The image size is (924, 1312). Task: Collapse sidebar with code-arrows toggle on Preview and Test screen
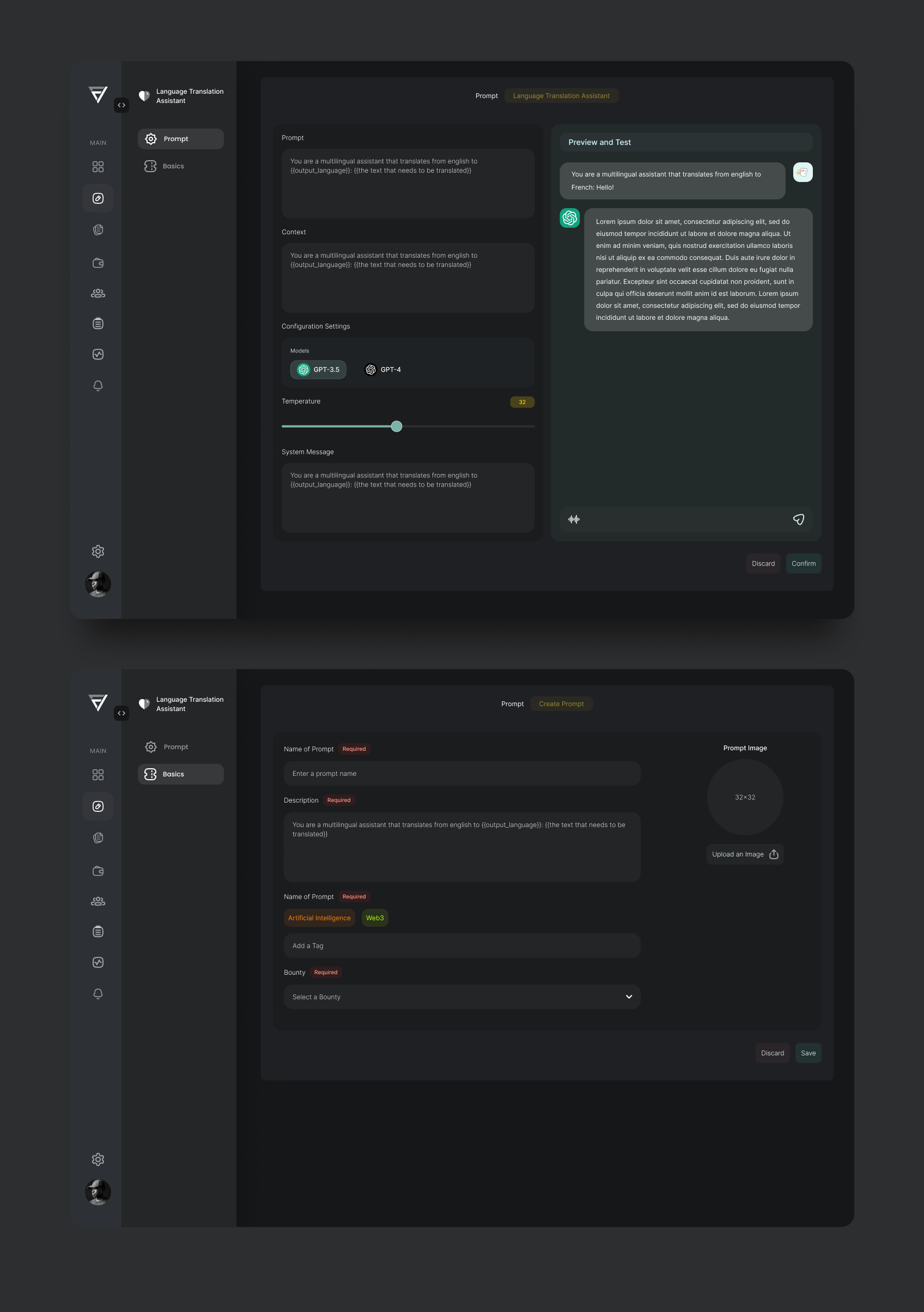click(121, 105)
